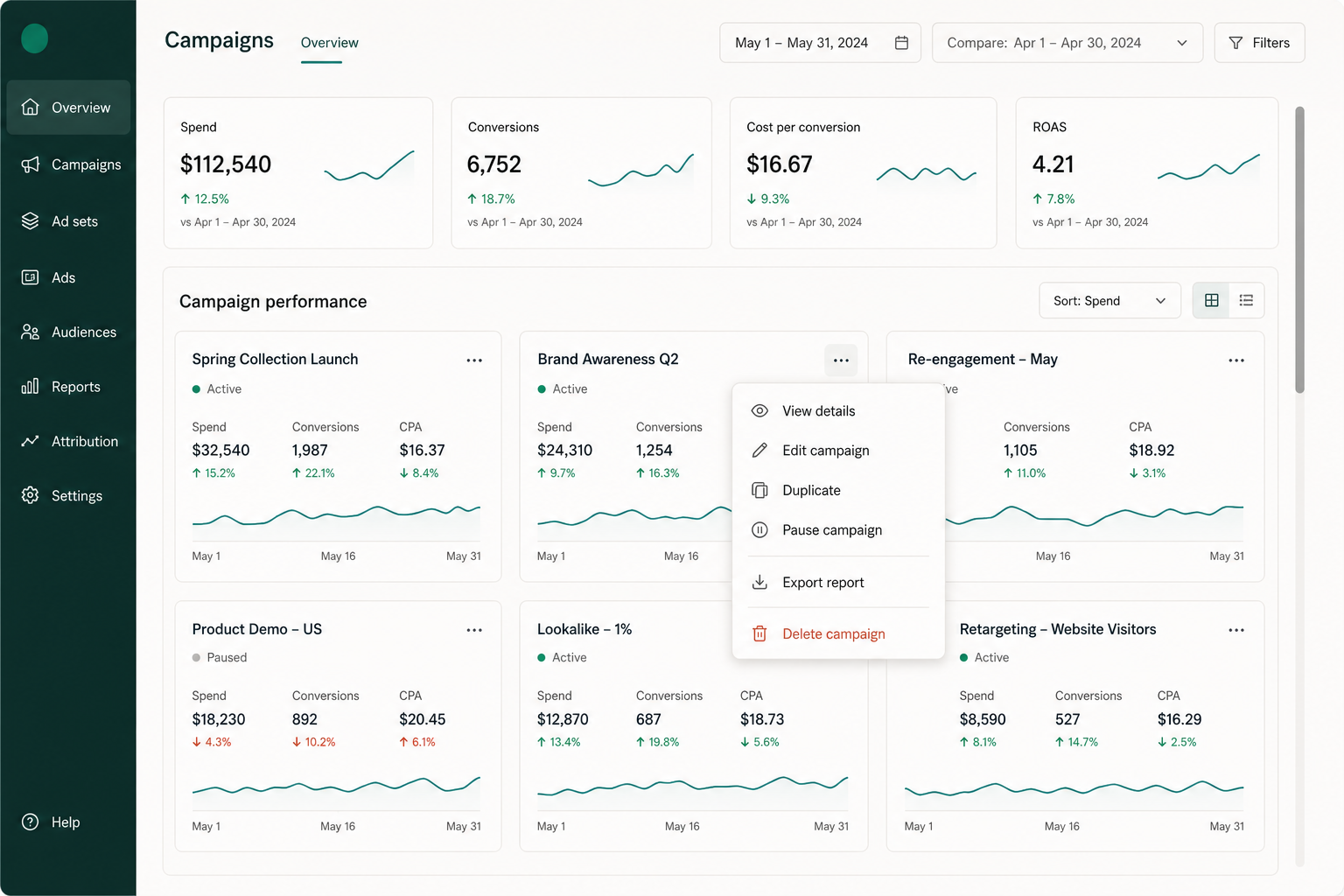Click the funnel icon on Filters
This screenshot has width=1344, height=896.
click(x=1235, y=43)
